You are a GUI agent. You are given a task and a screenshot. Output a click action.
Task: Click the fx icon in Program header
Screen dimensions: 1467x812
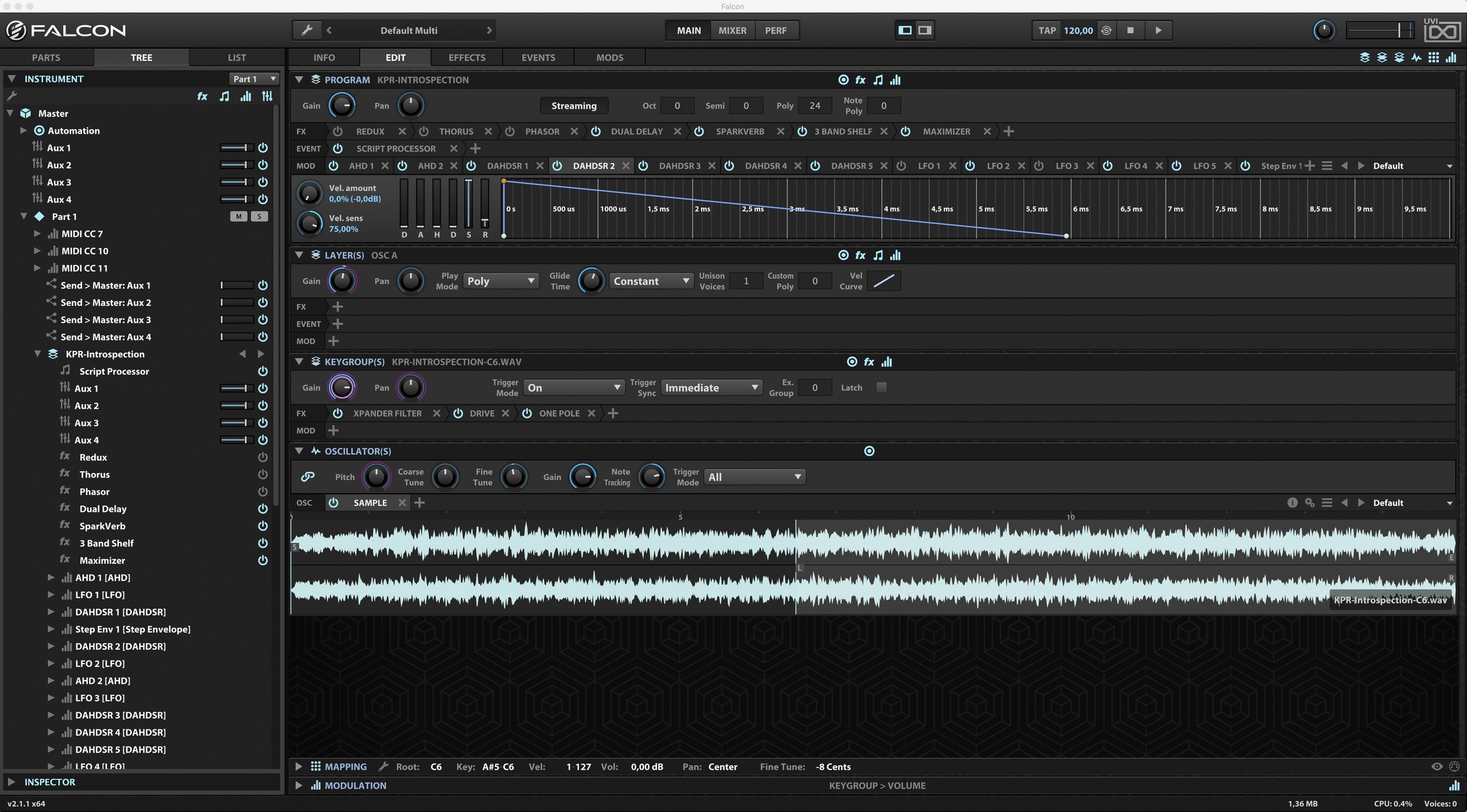point(860,80)
